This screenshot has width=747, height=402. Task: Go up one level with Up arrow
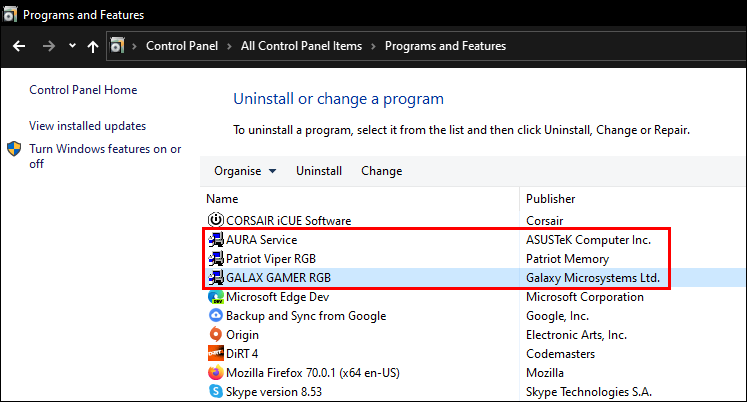tap(93, 46)
